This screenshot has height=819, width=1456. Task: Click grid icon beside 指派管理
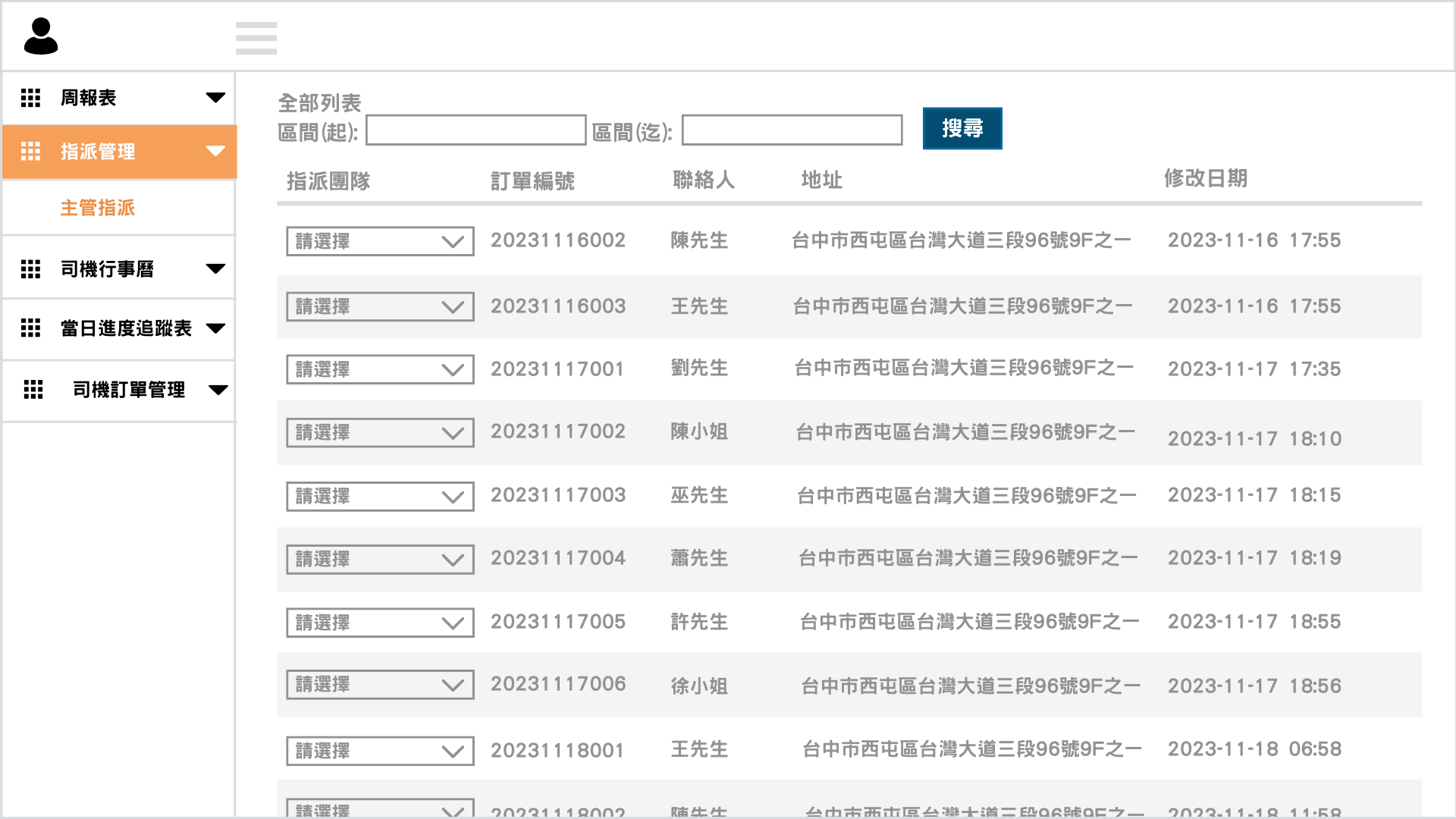[30, 152]
